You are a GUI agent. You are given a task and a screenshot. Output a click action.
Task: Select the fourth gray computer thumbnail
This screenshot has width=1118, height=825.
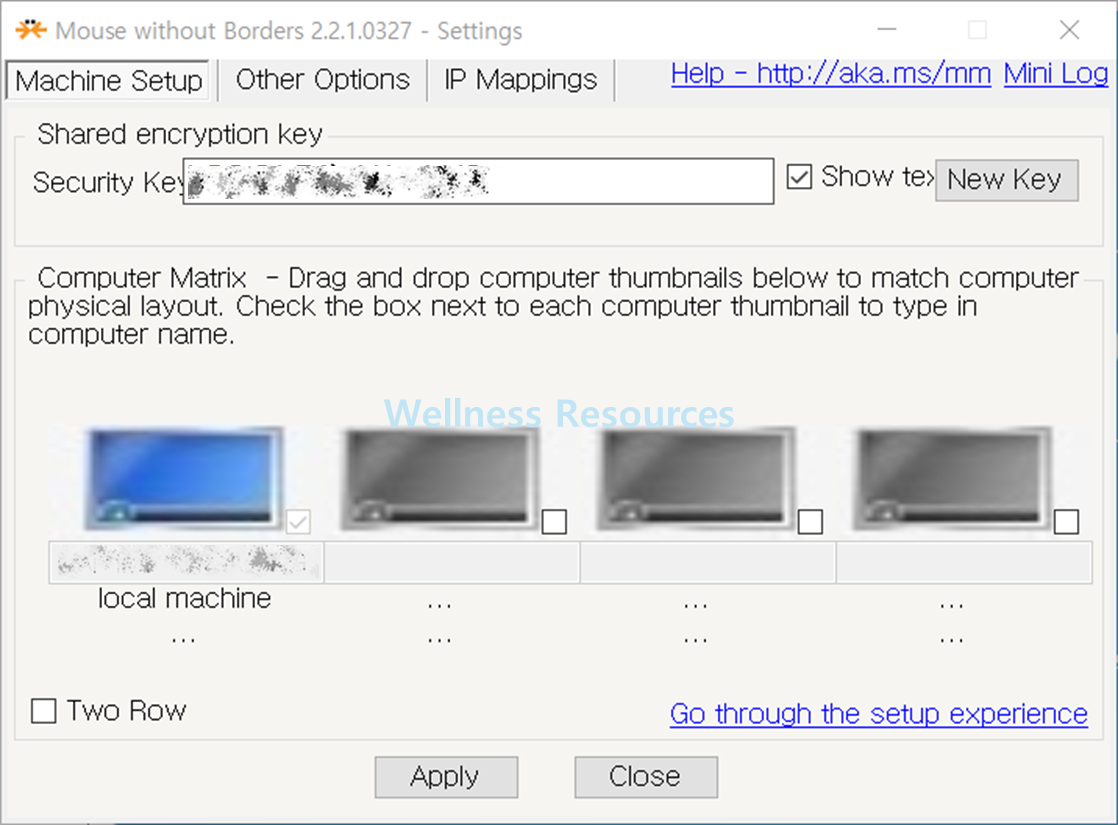[x=952, y=478]
